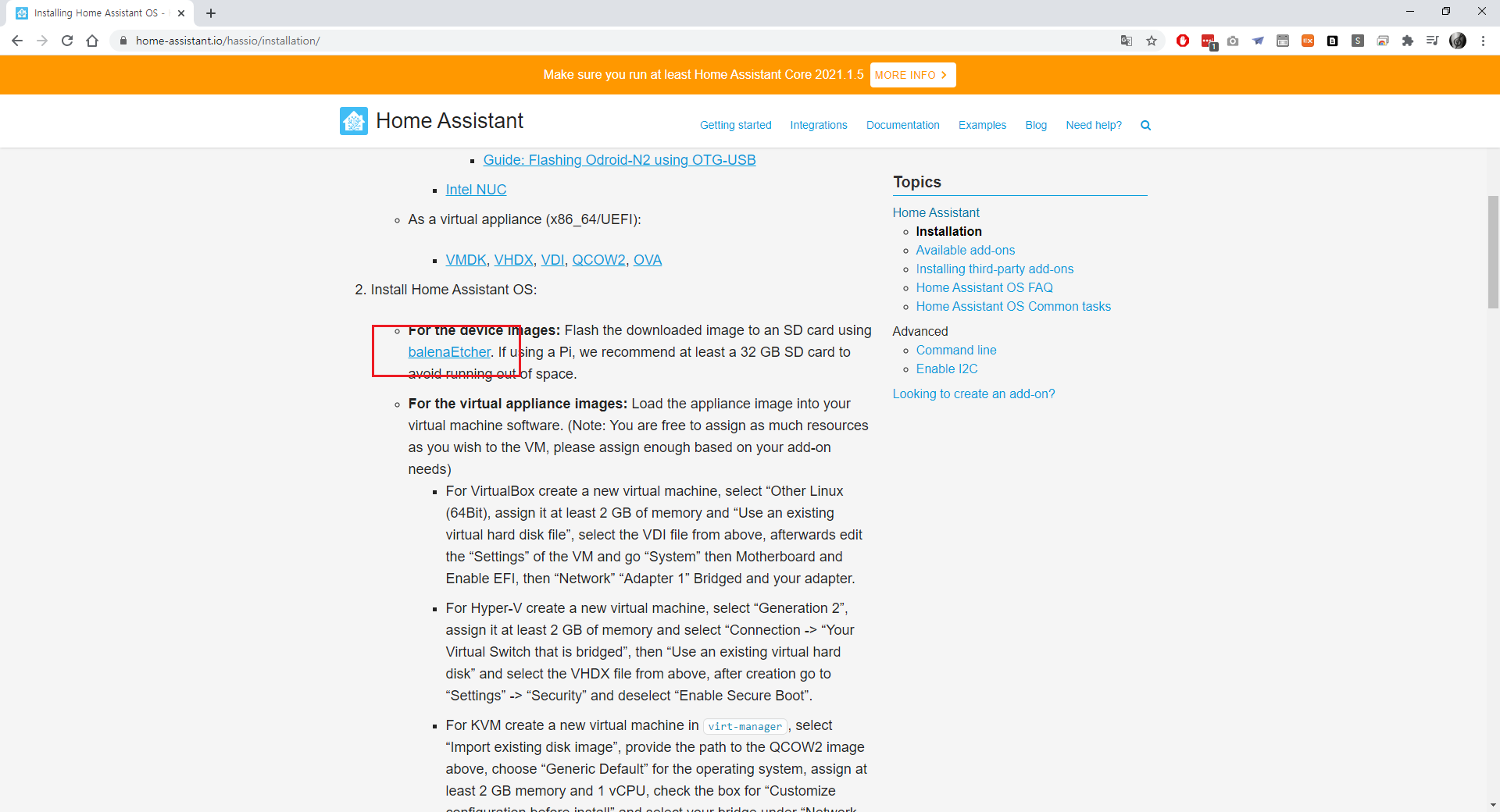Download the OVA image link
This screenshot has height=812, width=1500.
[648, 260]
